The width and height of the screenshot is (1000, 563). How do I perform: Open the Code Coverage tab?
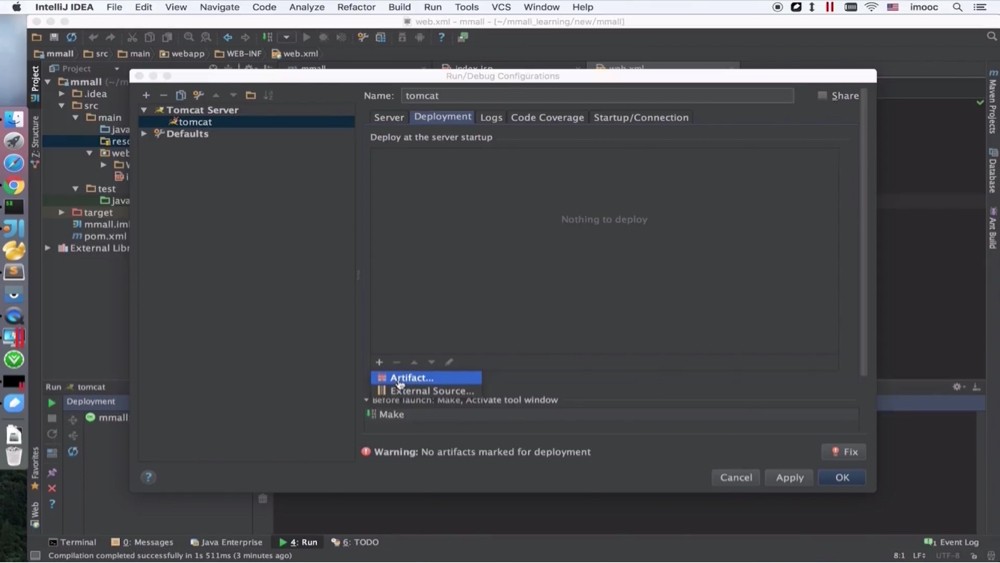(547, 117)
